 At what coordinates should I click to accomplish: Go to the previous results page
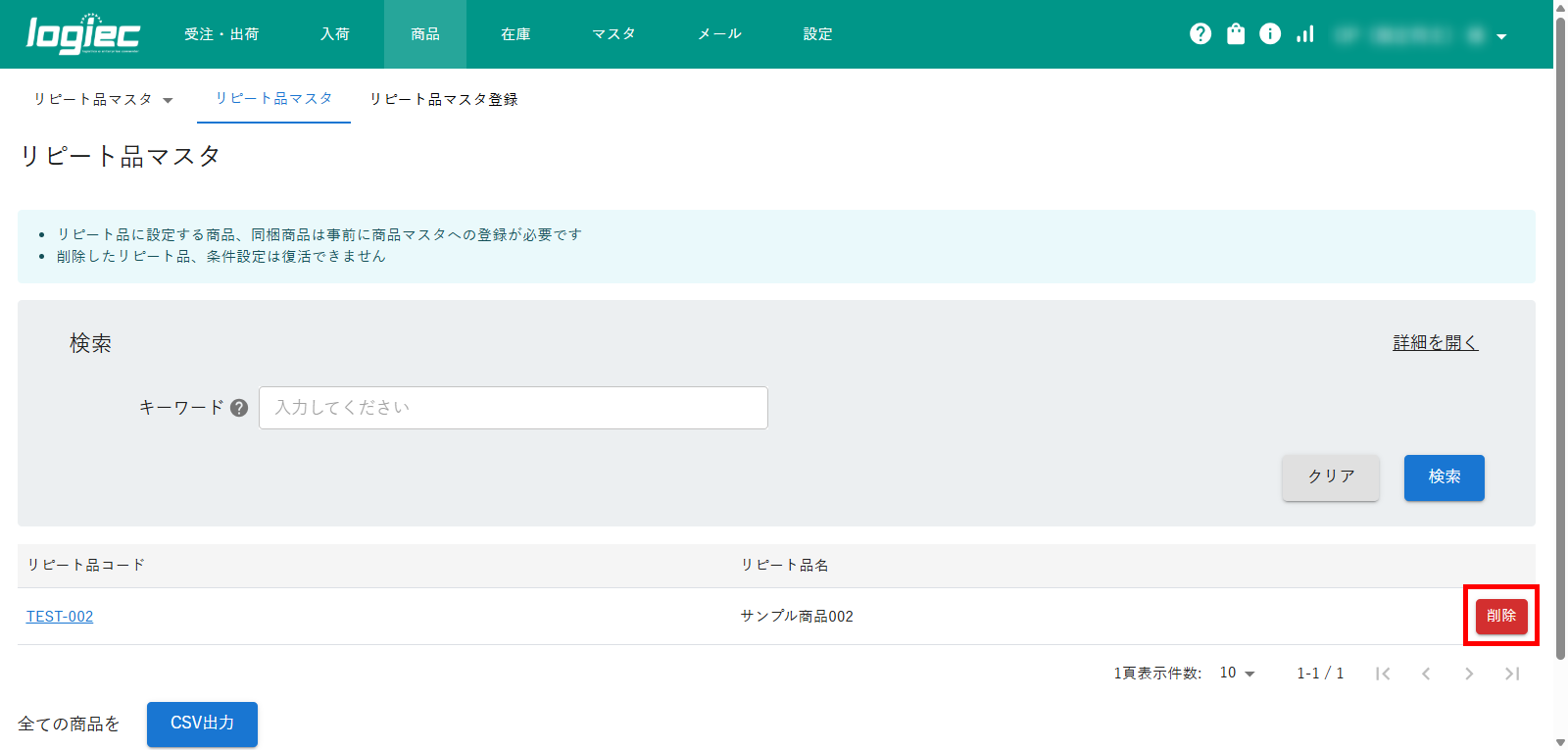(x=1426, y=674)
